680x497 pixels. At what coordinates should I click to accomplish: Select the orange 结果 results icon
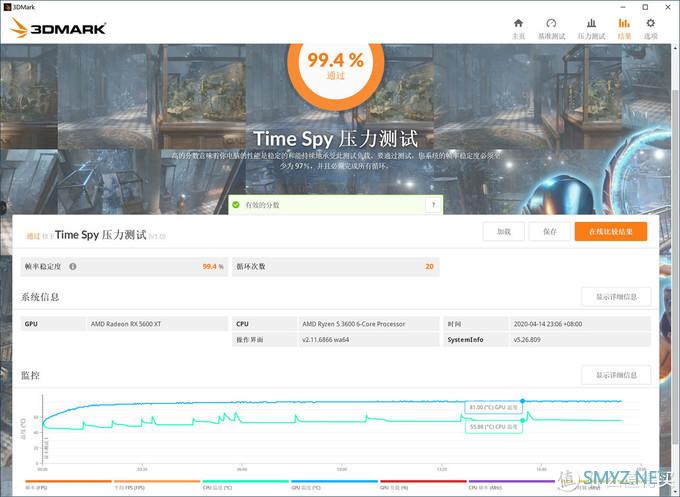click(x=624, y=23)
